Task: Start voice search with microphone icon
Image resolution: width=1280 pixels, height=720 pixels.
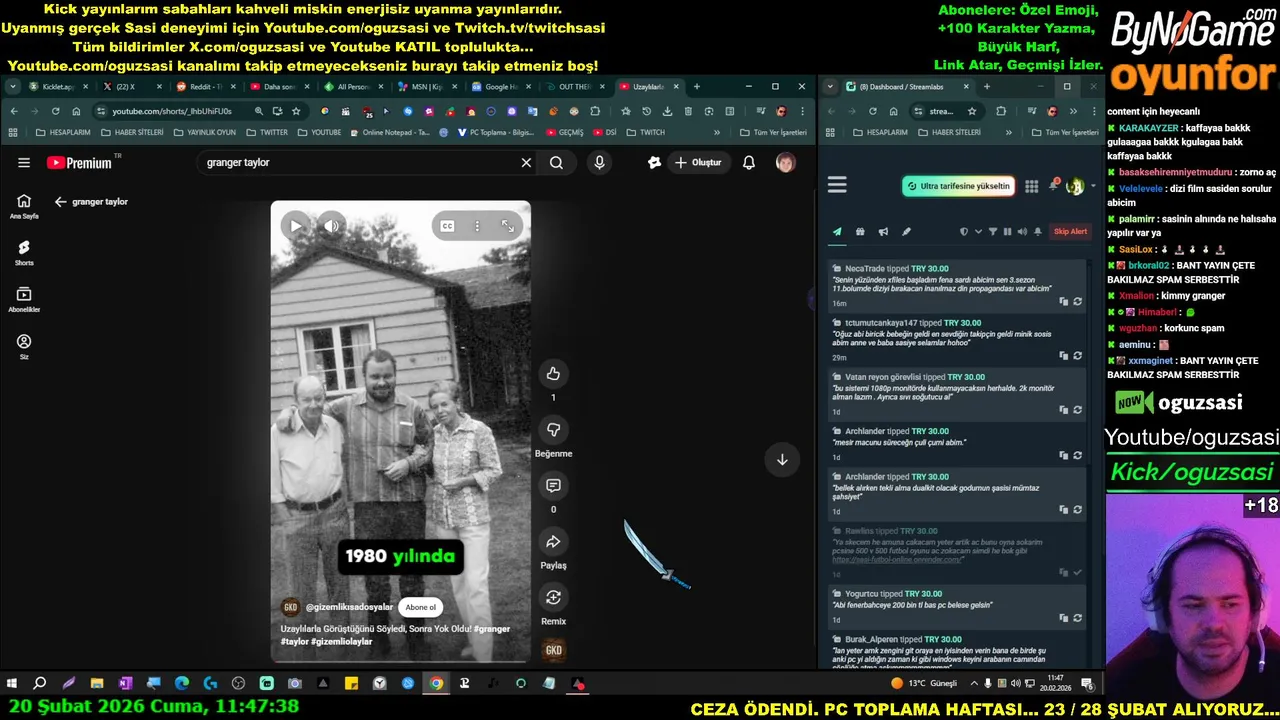Action: (x=599, y=162)
